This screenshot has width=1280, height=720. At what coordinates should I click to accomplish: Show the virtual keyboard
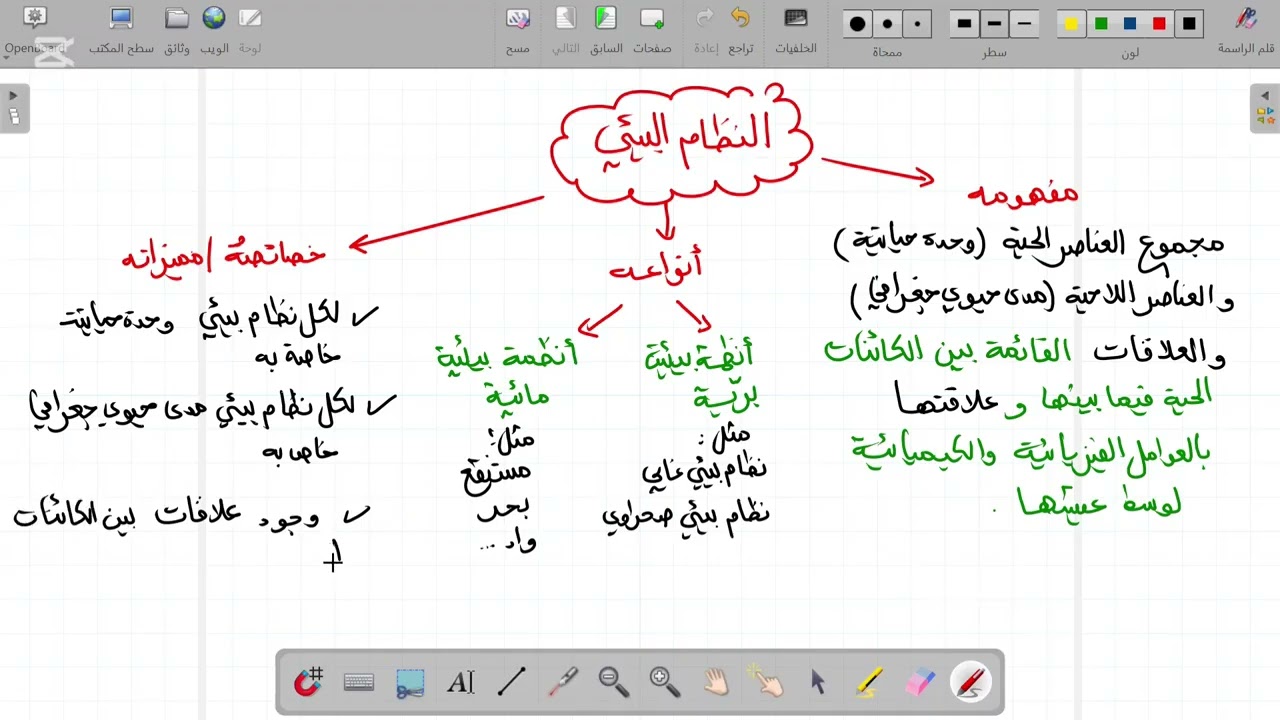tap(359, 682)
